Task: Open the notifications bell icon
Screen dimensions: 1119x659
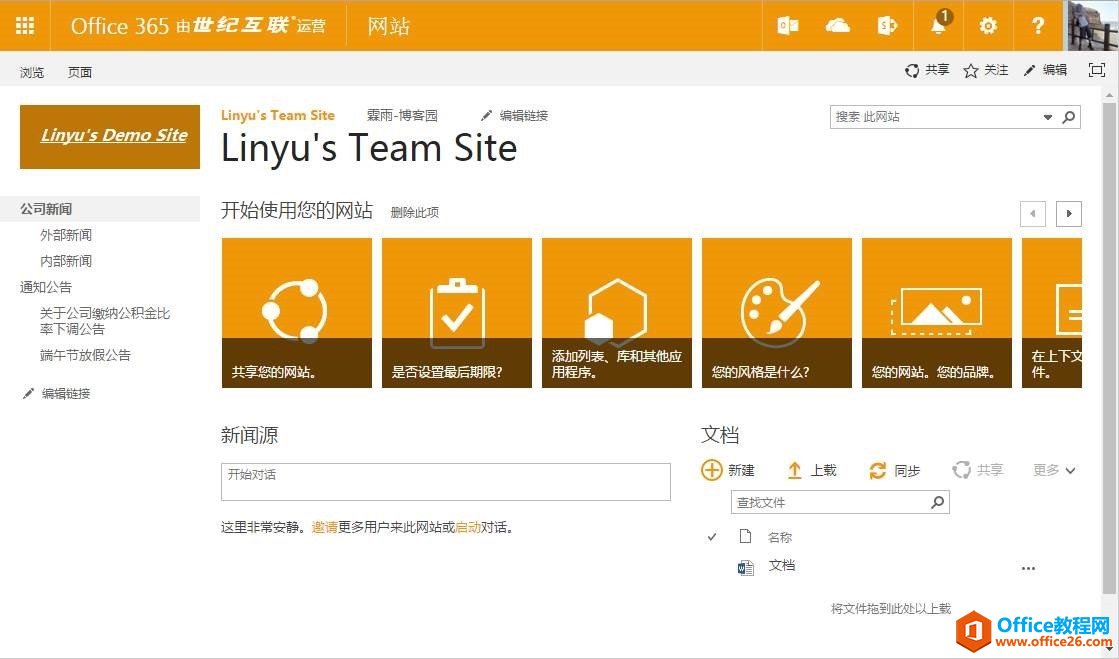Action: 938,26
